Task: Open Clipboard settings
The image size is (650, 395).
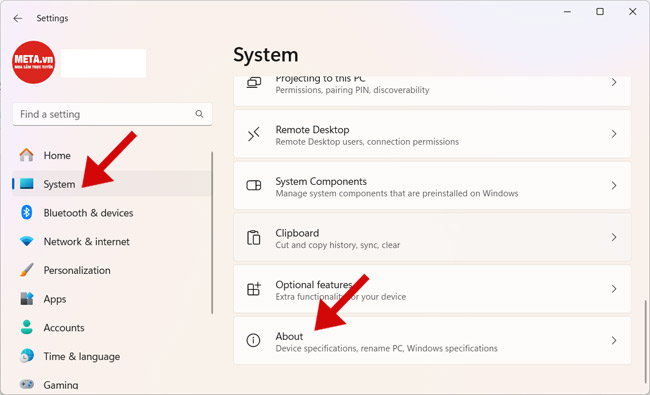Action: point(432,237)
